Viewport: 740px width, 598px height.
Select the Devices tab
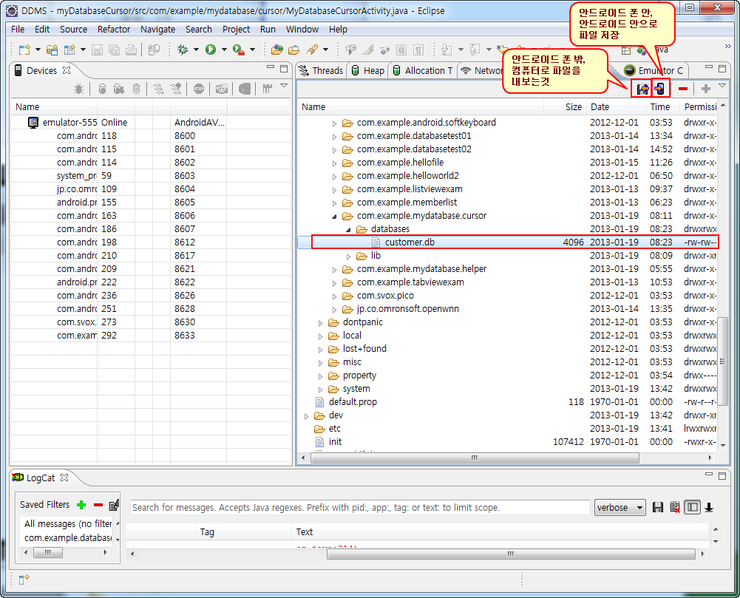pos(42,70)
